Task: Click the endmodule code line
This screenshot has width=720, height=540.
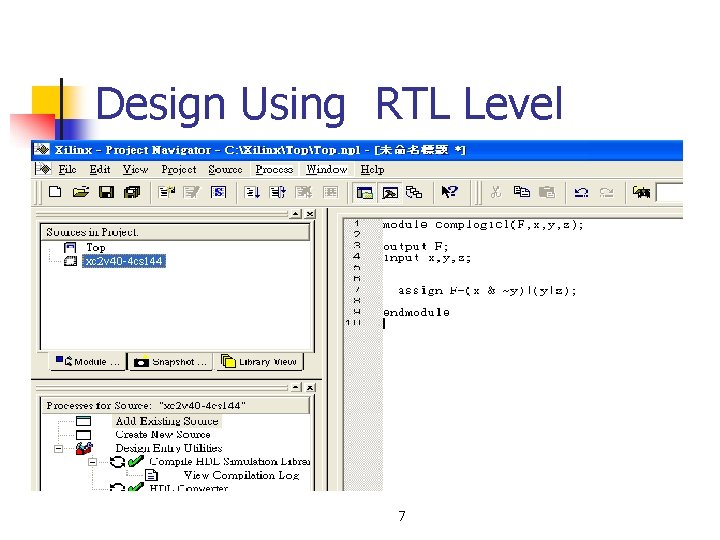Action: click(x=416, y=312)
